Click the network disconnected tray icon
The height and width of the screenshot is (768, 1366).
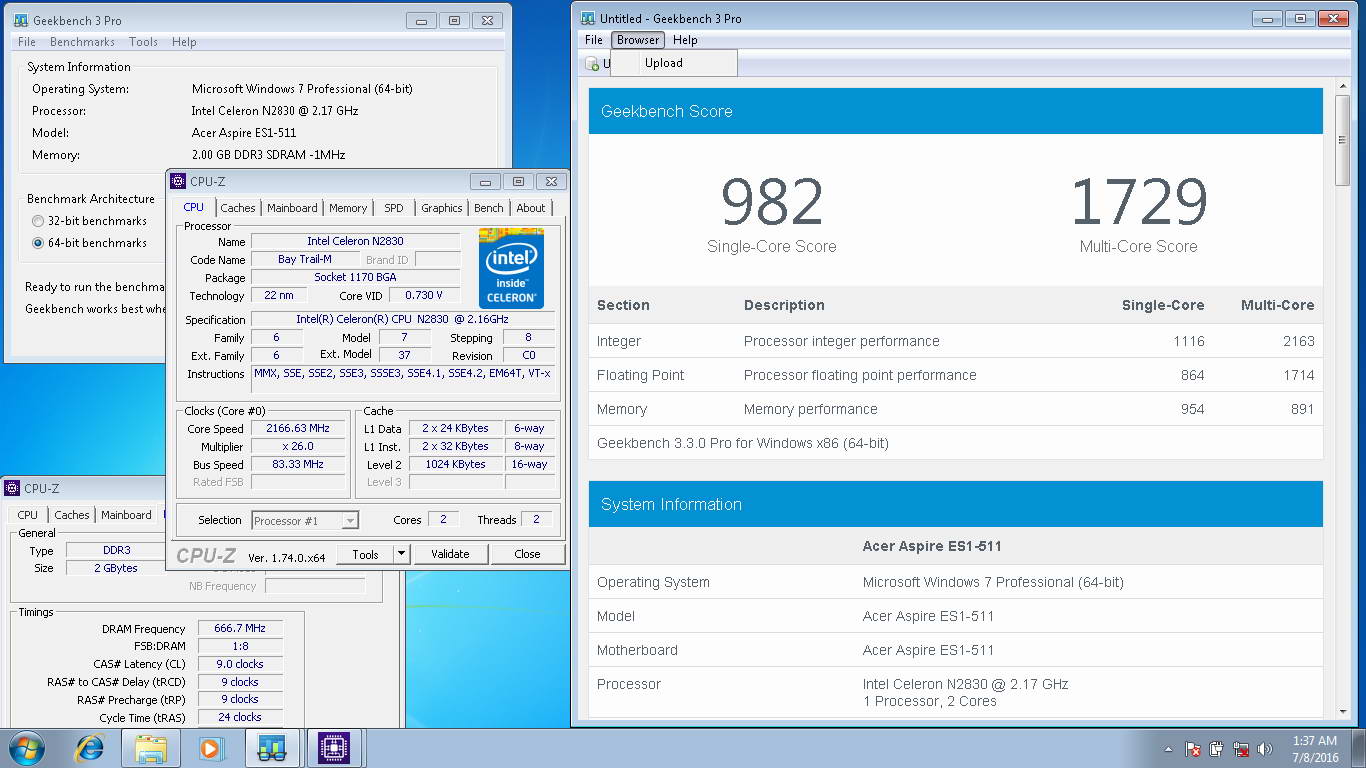1241,749
